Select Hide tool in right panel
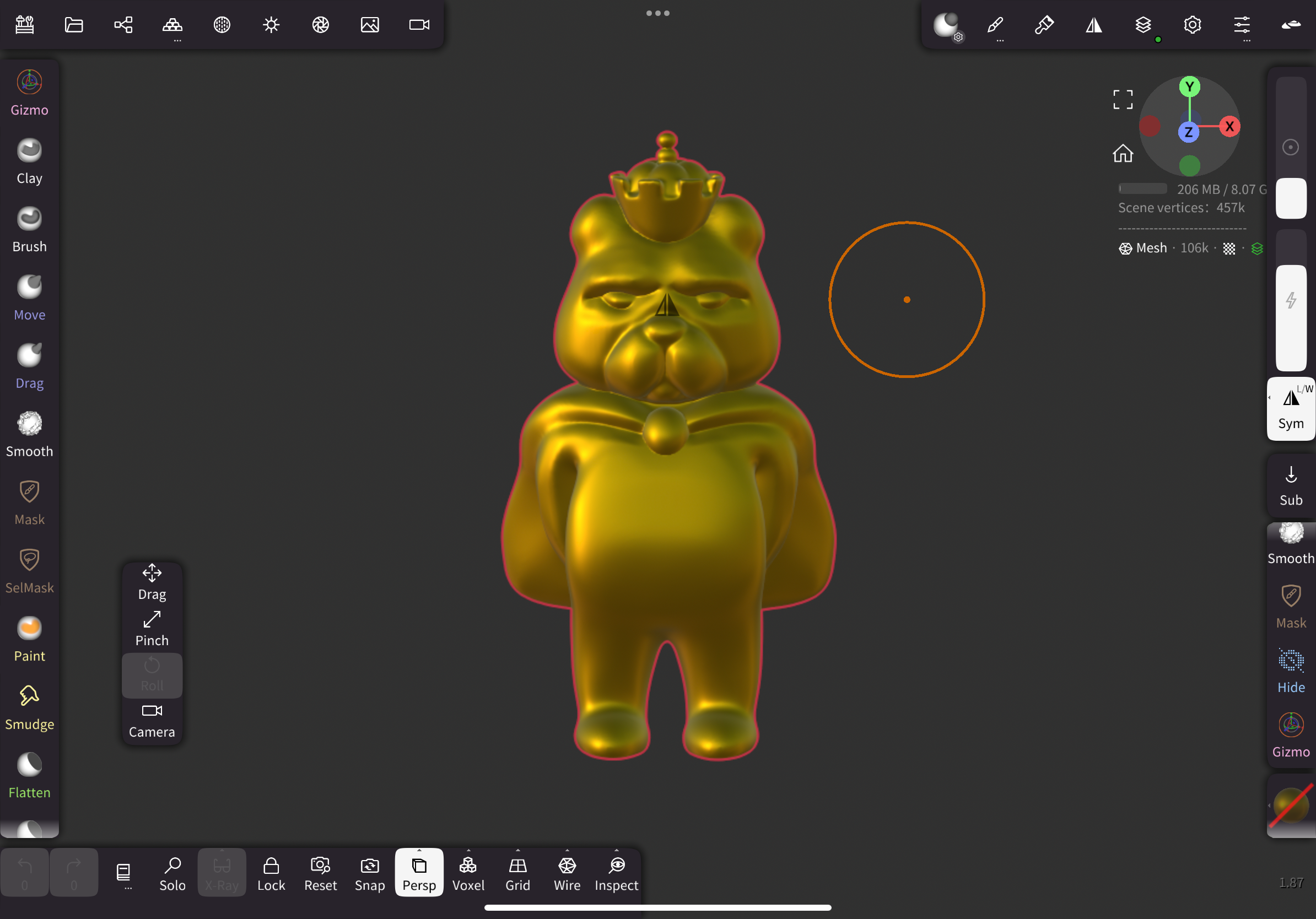 pyautogui.click(x=1291, y=672)
